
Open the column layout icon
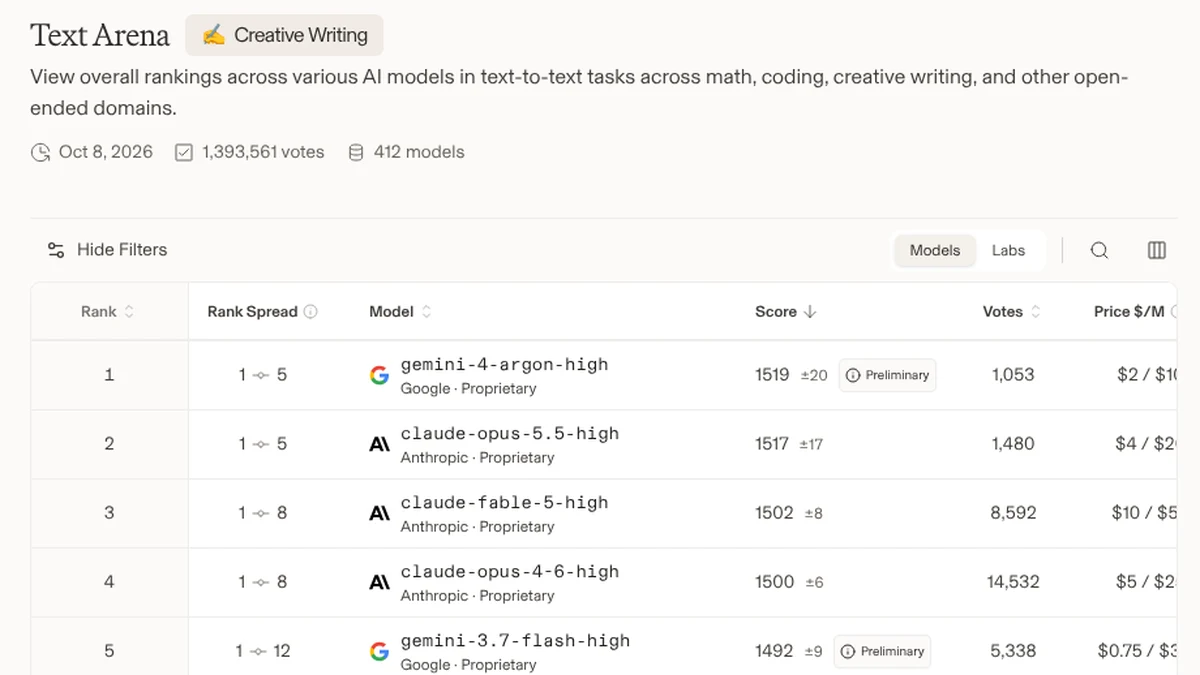tap(1157, 250)
